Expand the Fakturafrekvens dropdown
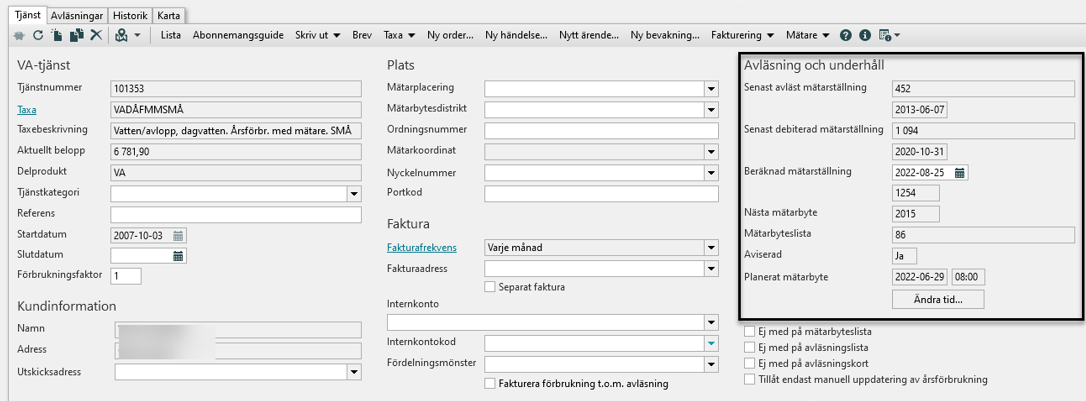1086x401 pixels. point(711,247)
